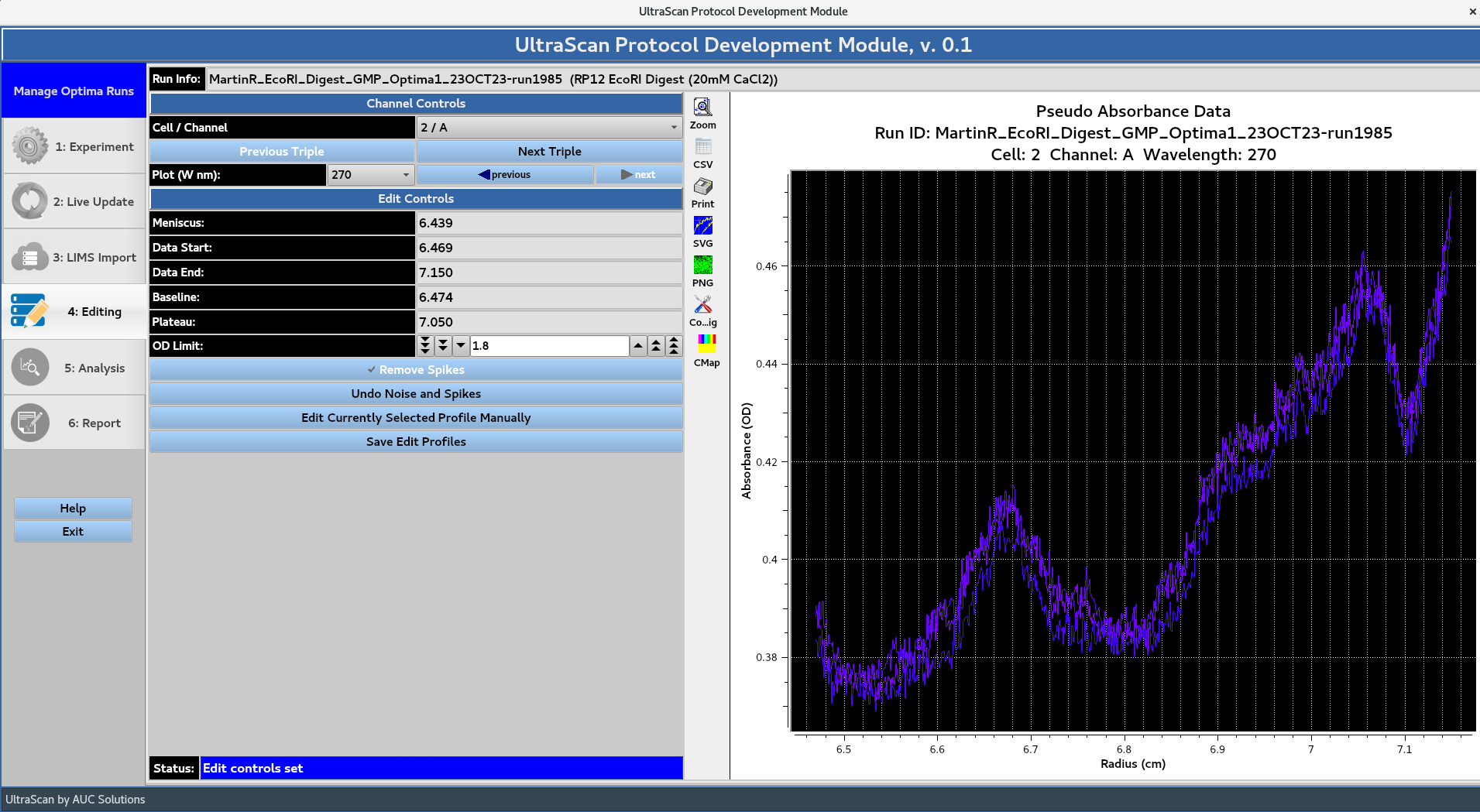Select Manage Optima Runs
The image size is (1480, 812).
tap(74, 91)
